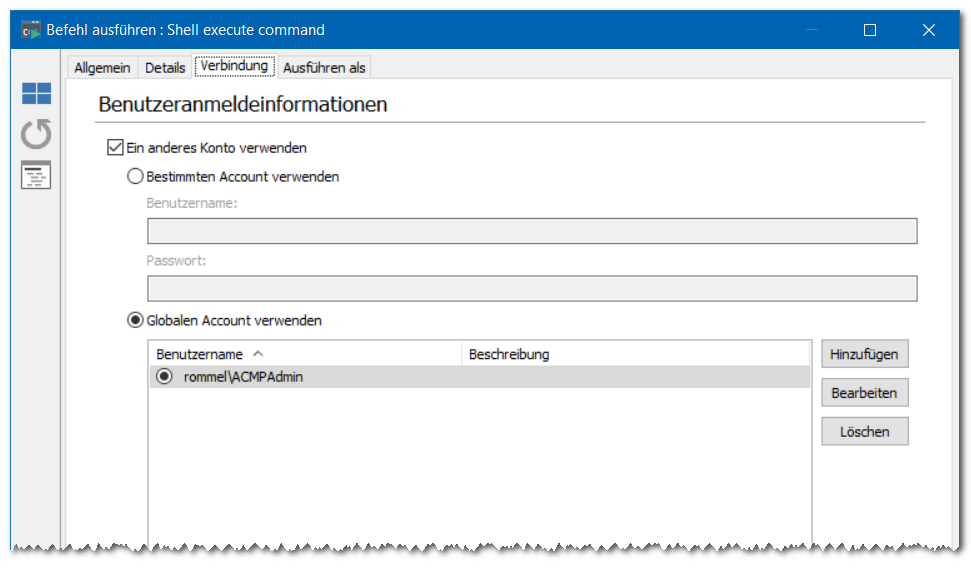The height and width of the screenshot is (568, 971).
Task: Select Bestimmten Account verwenden option
Action: point(135,177)
